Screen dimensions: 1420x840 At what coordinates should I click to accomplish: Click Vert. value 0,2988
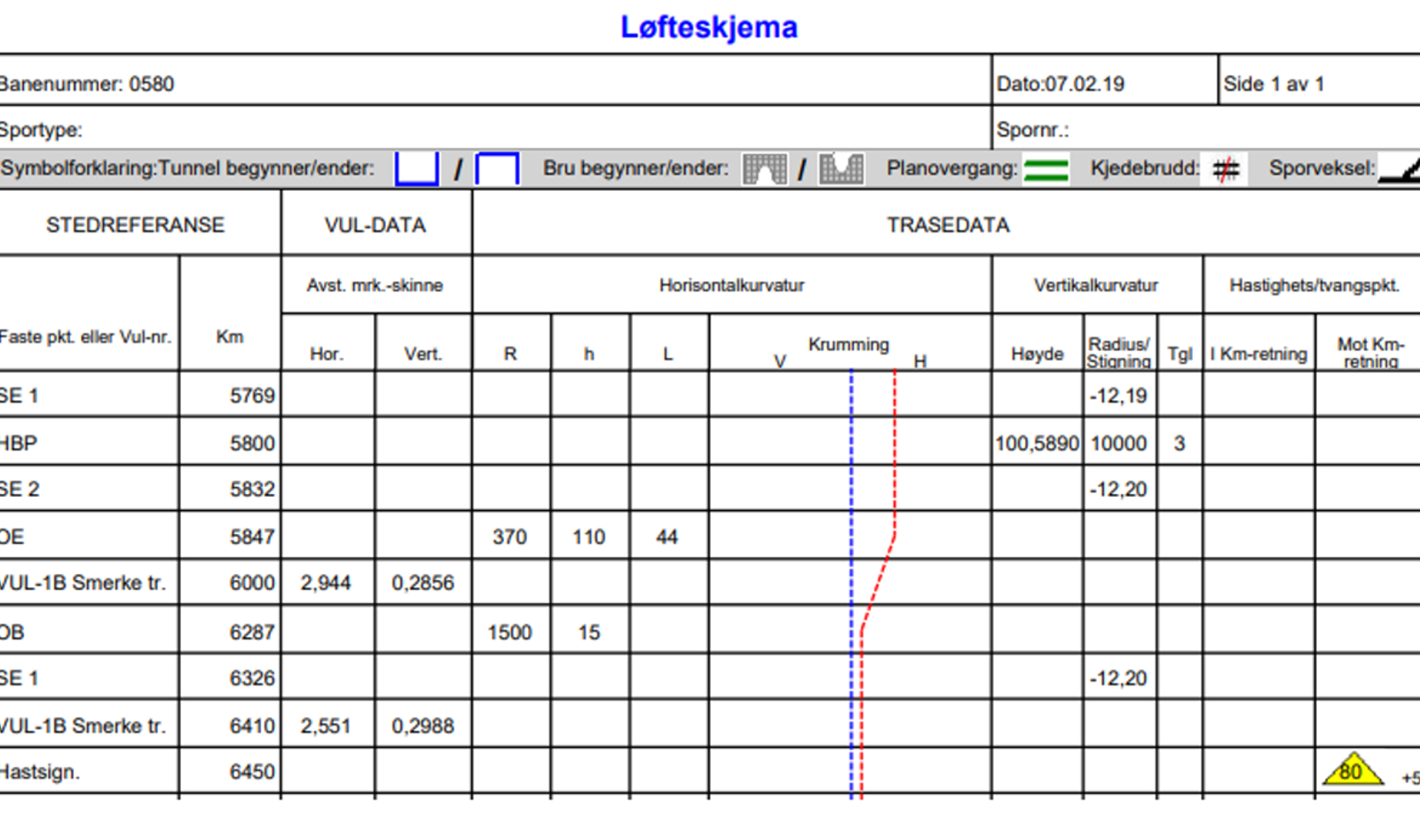pyautogui.click(x=422, y=726)
